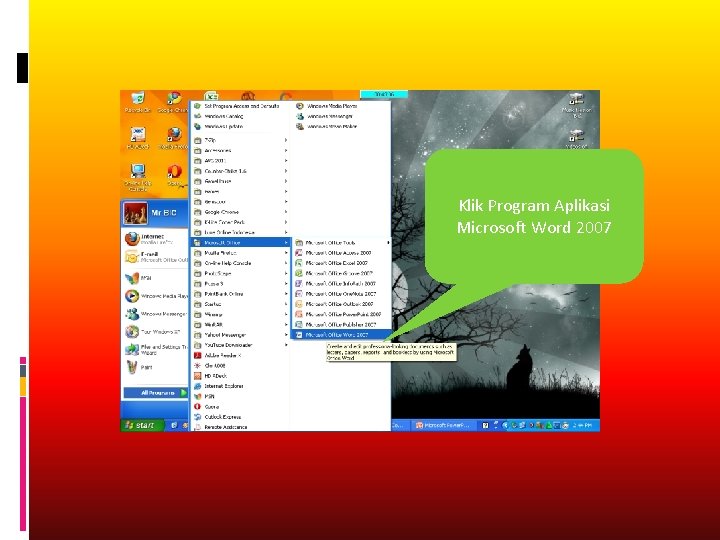
Task: Open Firefox Internet shortcut in Start menu
Action: [x=156, y=239]
